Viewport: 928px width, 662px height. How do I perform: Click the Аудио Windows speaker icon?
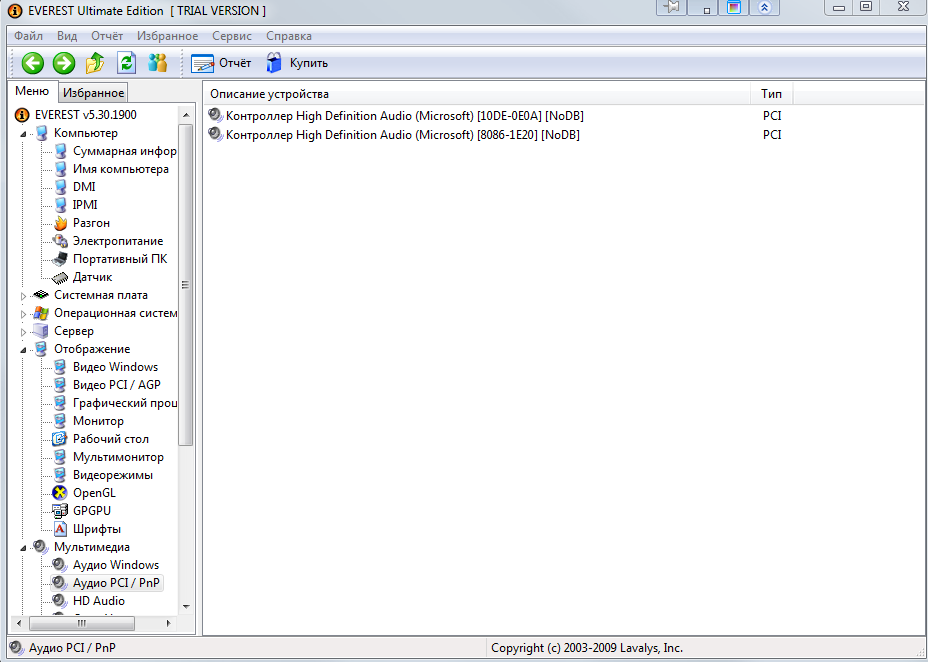(x=60, y=565)
